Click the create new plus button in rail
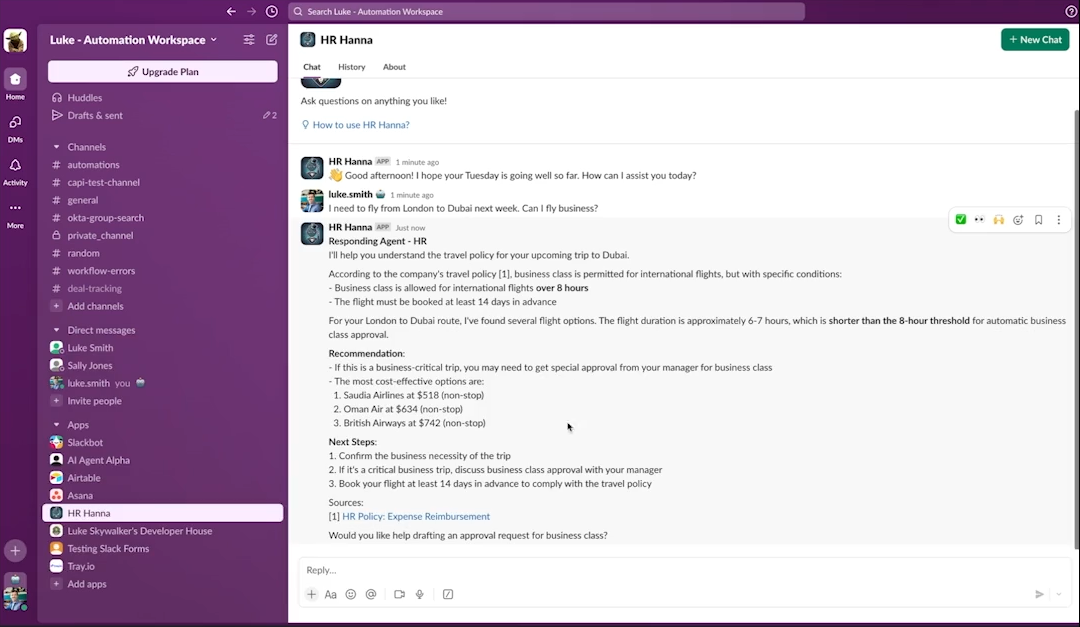 [15, 551]
